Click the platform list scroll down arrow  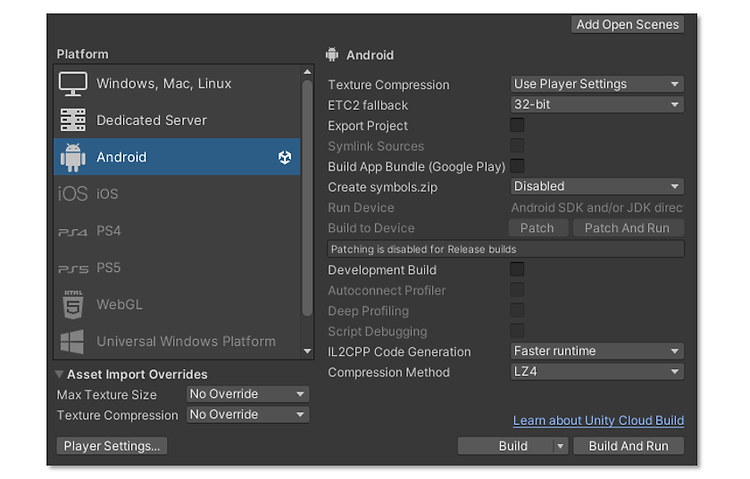[307, 351]
